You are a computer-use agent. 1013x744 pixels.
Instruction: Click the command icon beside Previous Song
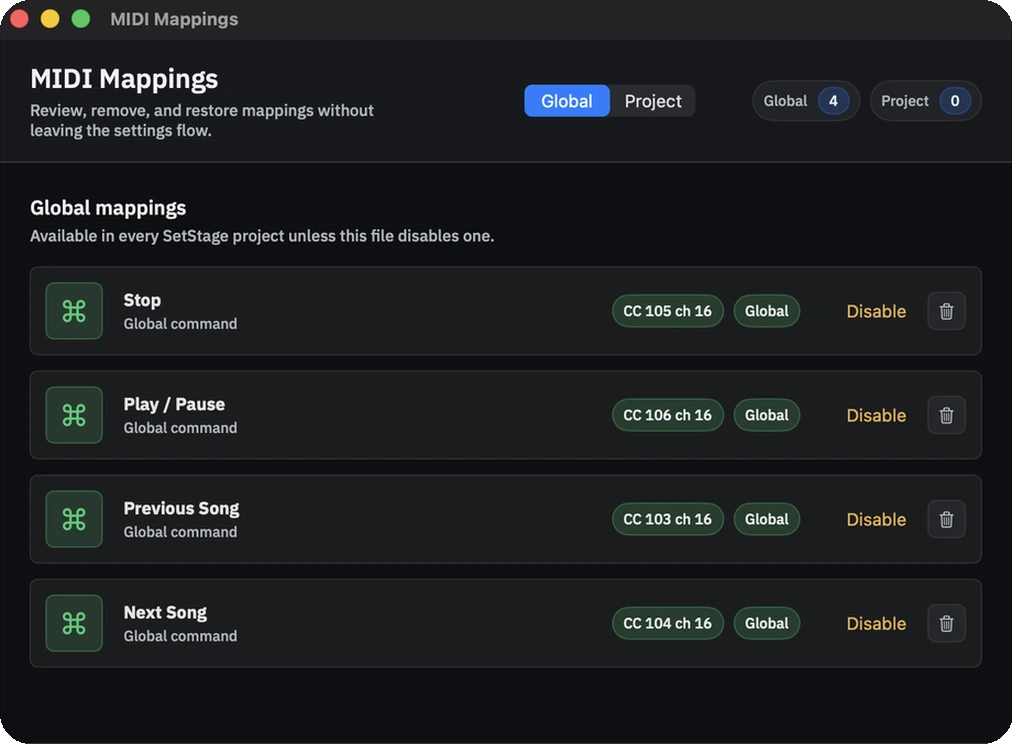pyautogui.click(x=74, y=519)
